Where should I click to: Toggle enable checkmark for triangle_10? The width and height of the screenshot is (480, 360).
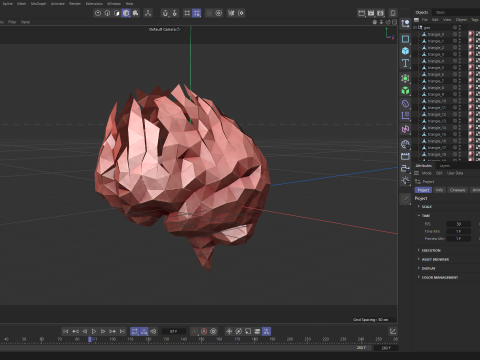coord(455,101)
